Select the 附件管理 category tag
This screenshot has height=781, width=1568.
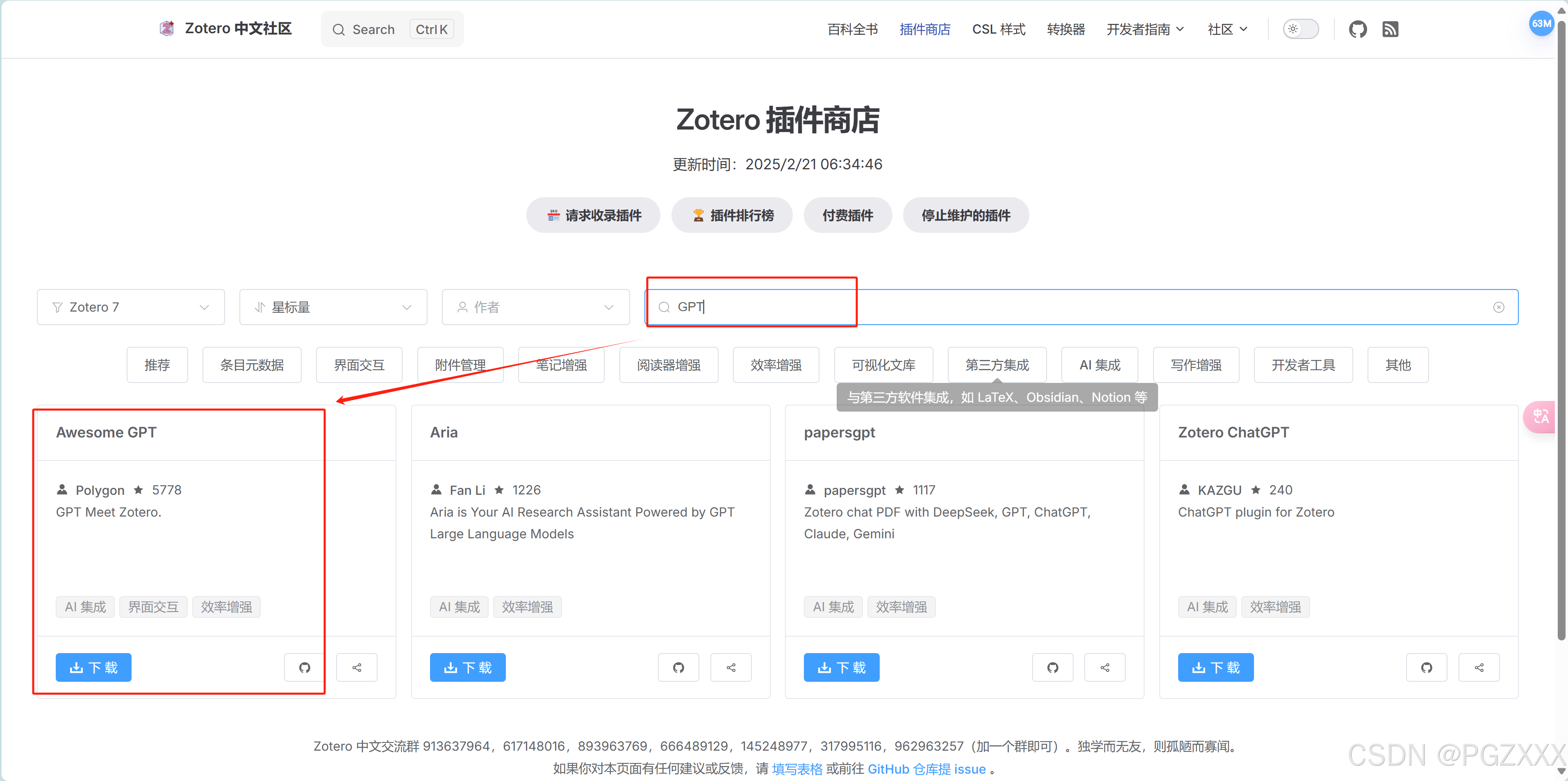[460, 365]
